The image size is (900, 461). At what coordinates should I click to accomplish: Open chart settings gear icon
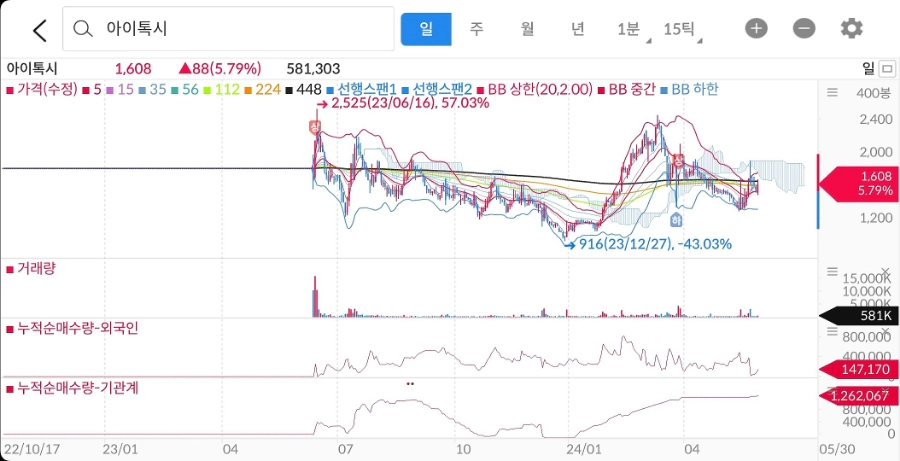pyautogui.click(x=852, y=28)
